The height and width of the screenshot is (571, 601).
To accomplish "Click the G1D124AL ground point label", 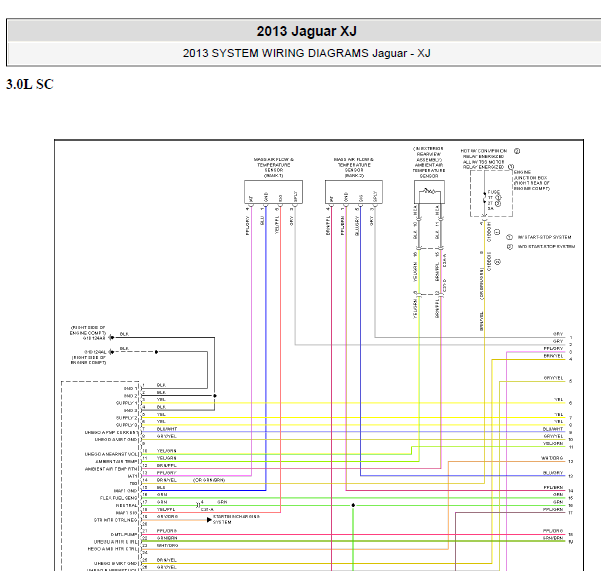I will pos(95,352).
